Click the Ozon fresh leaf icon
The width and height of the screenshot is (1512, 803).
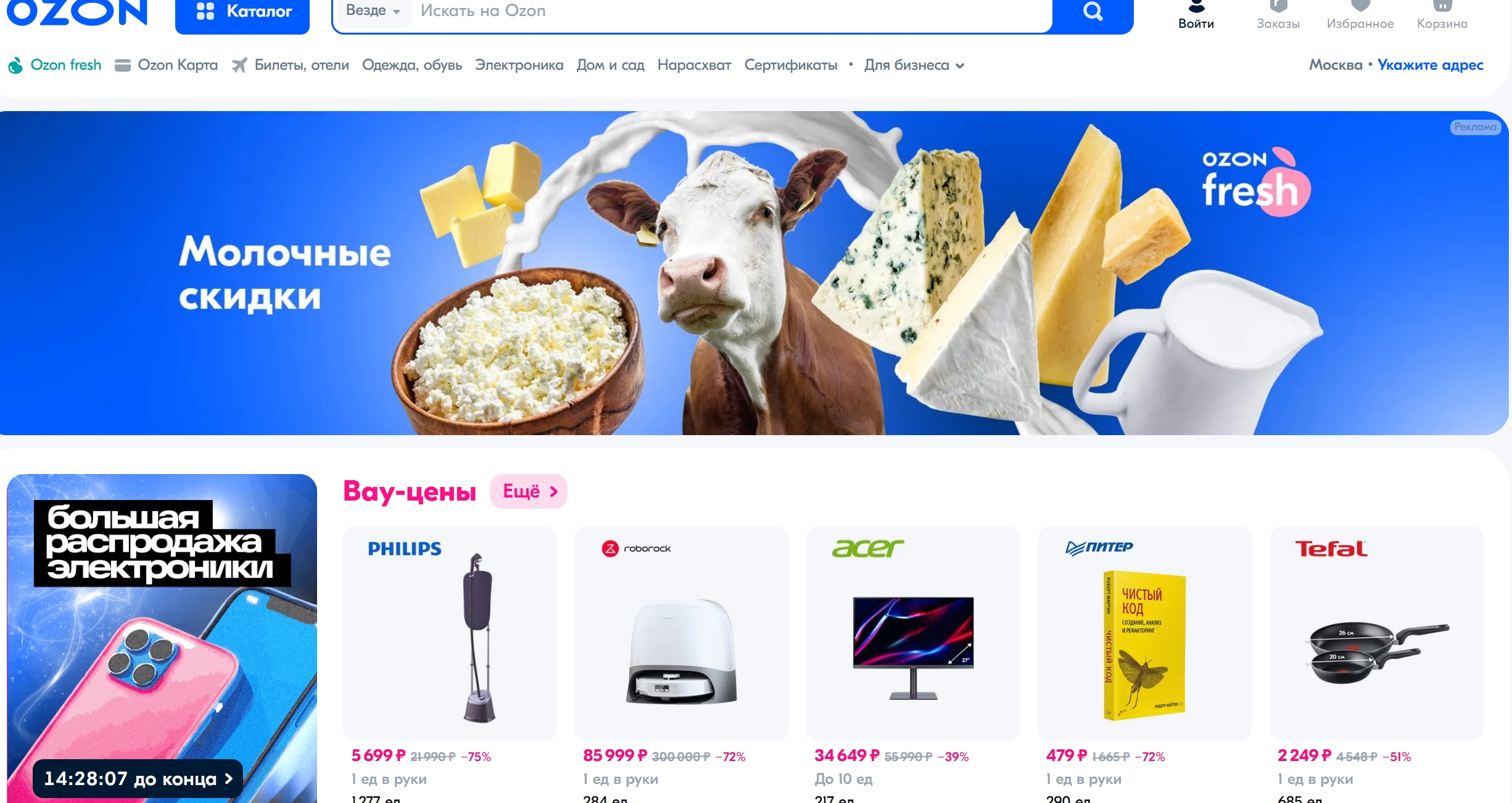click(x=15, y=65)
